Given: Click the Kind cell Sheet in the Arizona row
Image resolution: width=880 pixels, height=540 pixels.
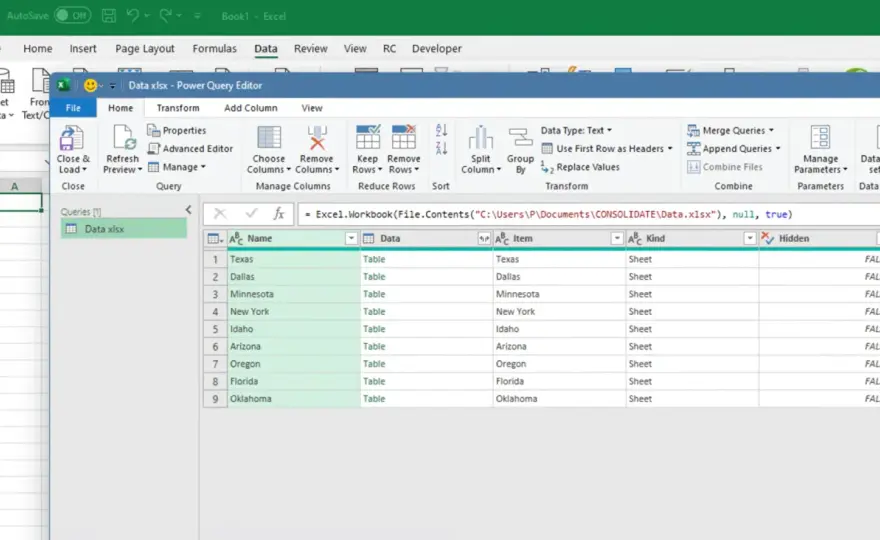Looking at the screenshot, I should pyautogui.click(x=692, y=346).
